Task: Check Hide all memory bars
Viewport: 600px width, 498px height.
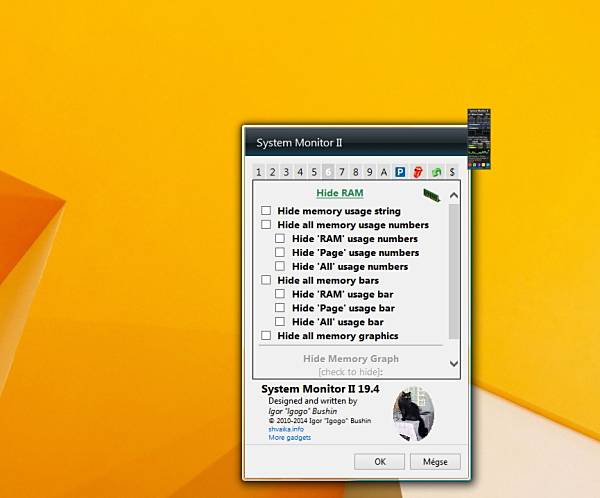Action: 266,280
